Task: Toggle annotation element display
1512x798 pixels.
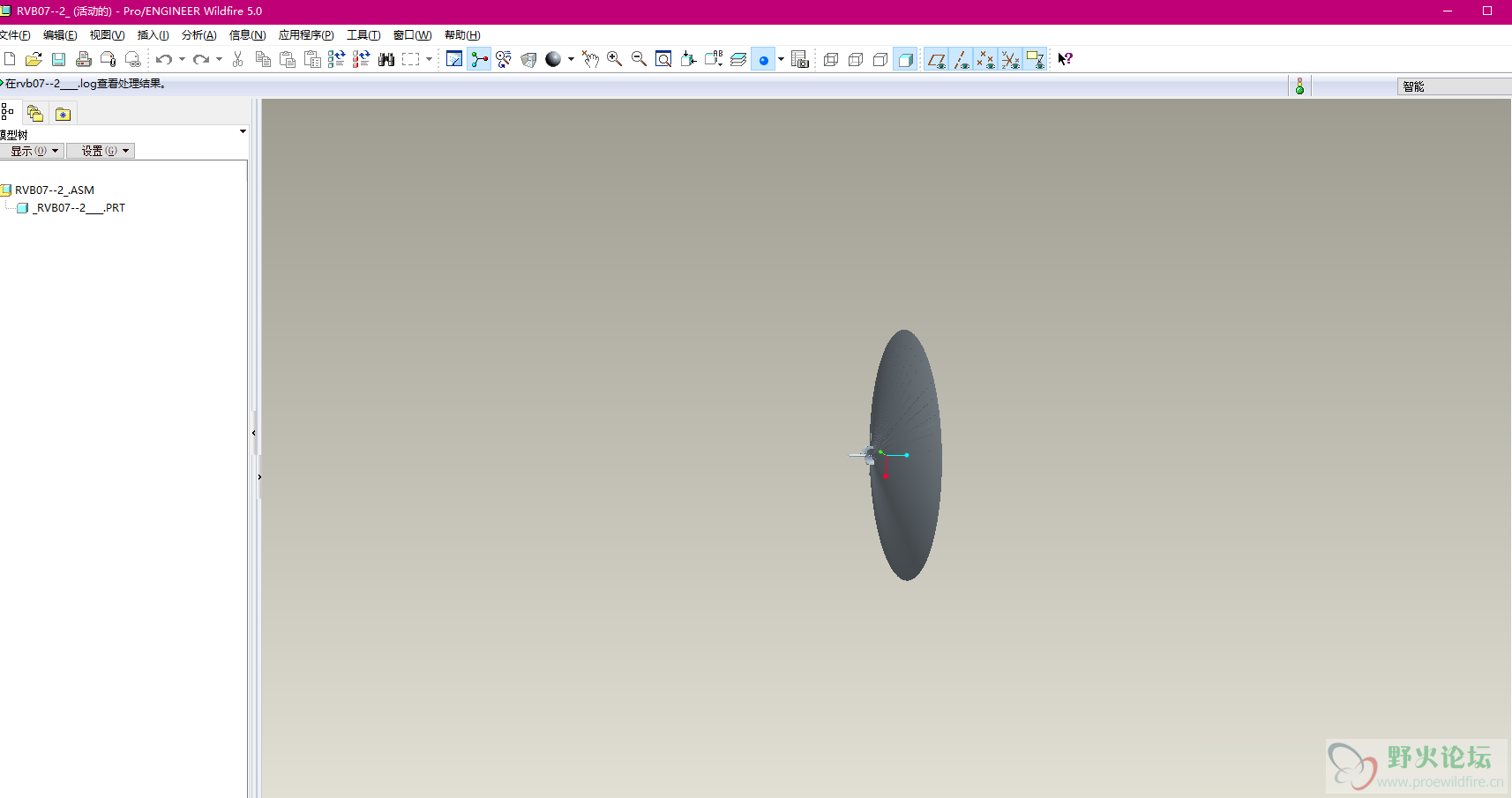Action: point(1036,59)
